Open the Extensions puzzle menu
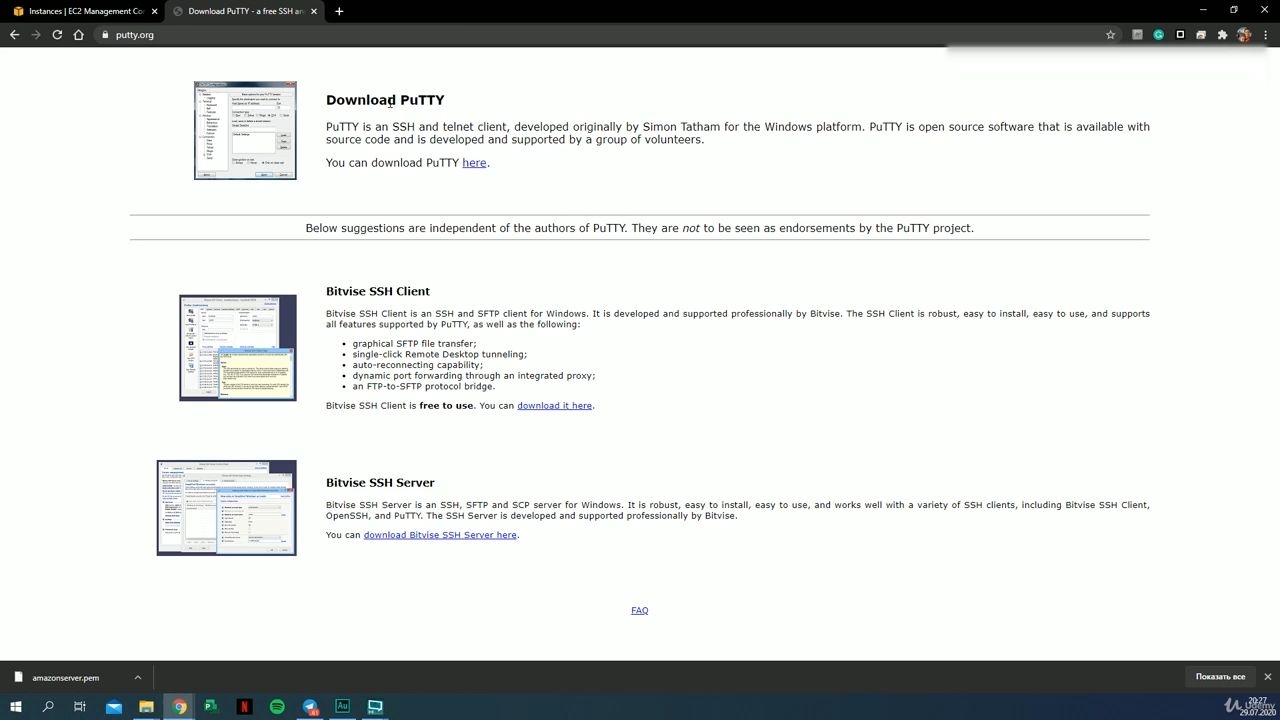 point(1222,35)
